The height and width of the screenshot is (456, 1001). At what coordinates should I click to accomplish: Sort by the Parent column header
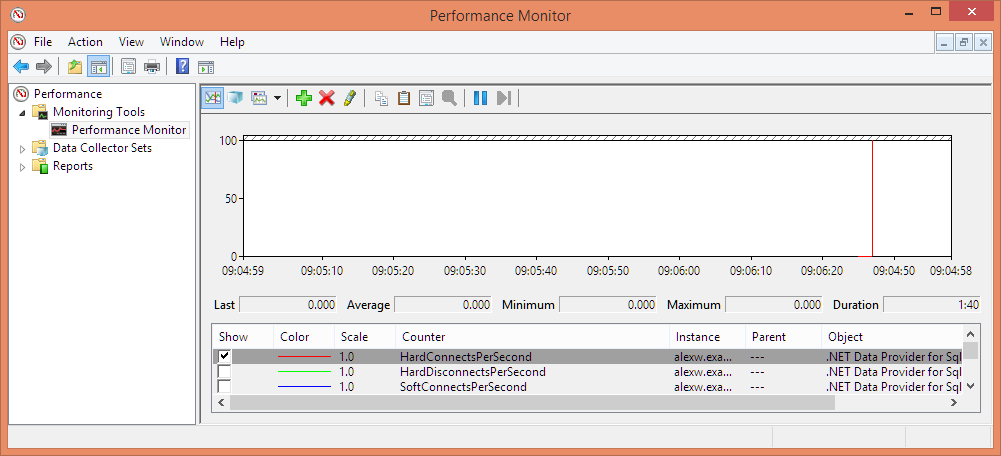coord(783,337)
